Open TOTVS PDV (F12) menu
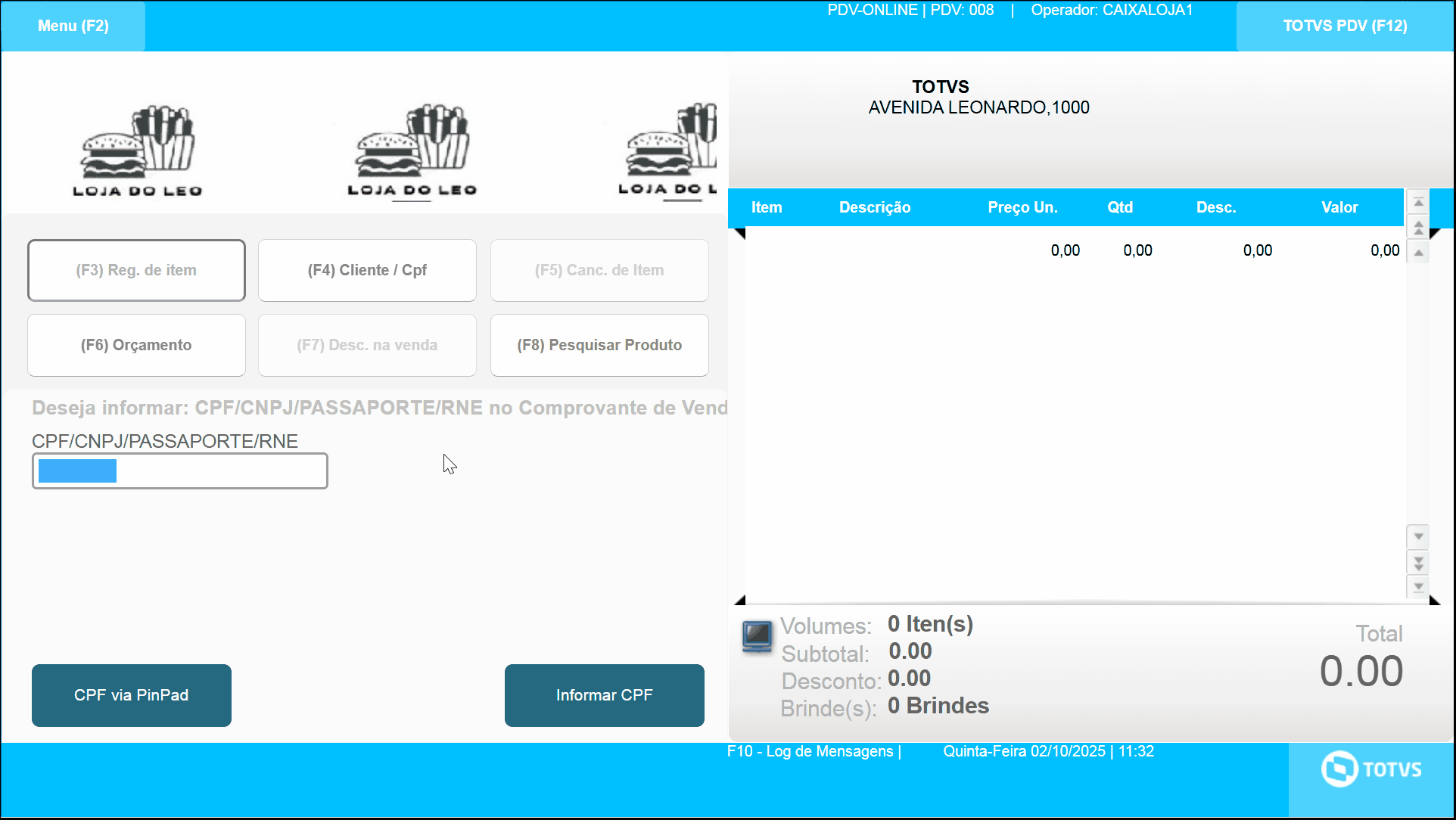 (x=1345, y=26)
